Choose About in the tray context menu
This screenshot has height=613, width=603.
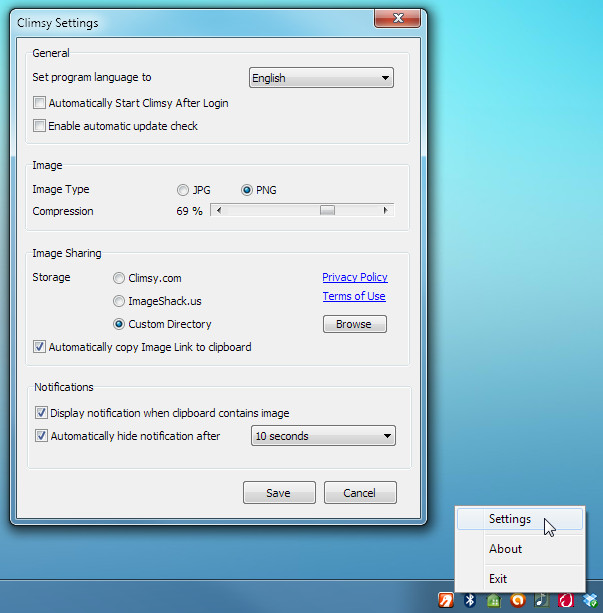tap(520, 549)
